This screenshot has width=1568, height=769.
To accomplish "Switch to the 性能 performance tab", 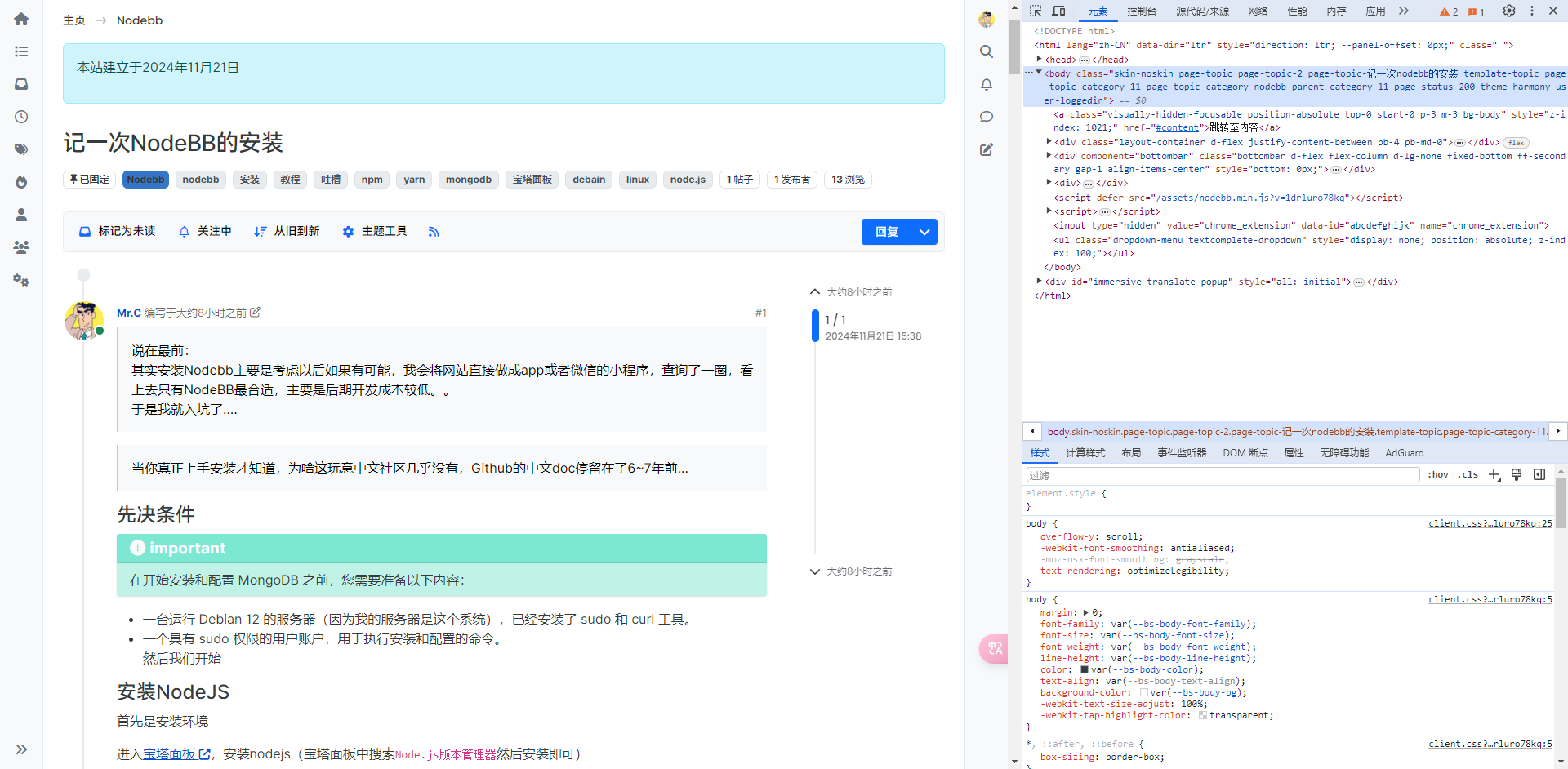I will click(x=1297, y=11).
